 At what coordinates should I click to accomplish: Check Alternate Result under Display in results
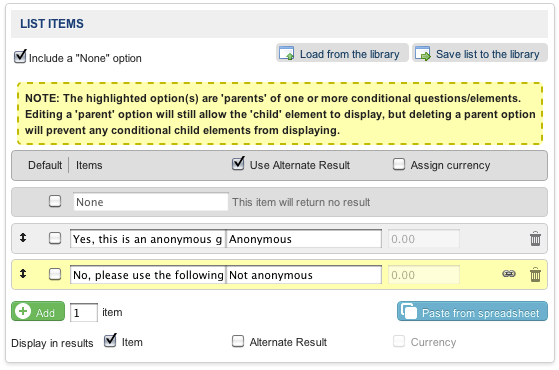238,341
